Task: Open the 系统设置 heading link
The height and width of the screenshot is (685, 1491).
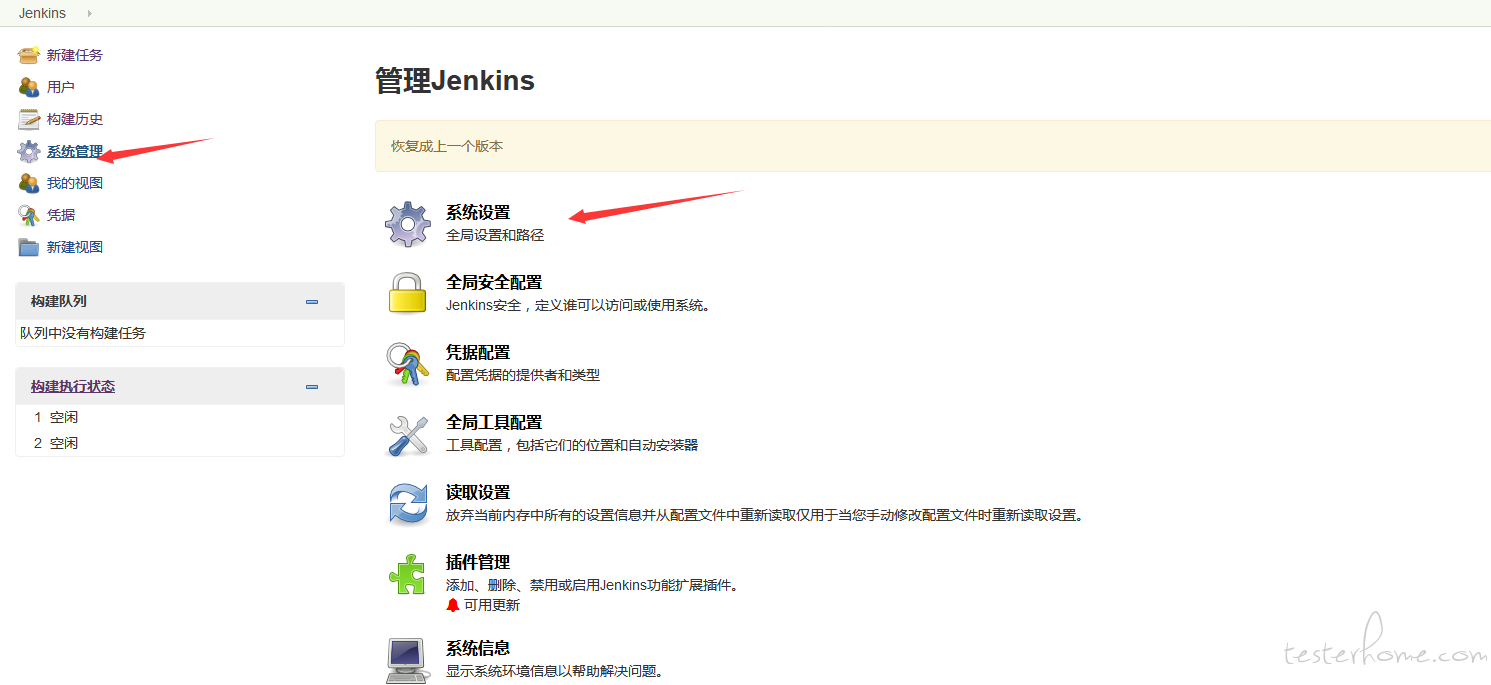Action: tap(478, 212)
